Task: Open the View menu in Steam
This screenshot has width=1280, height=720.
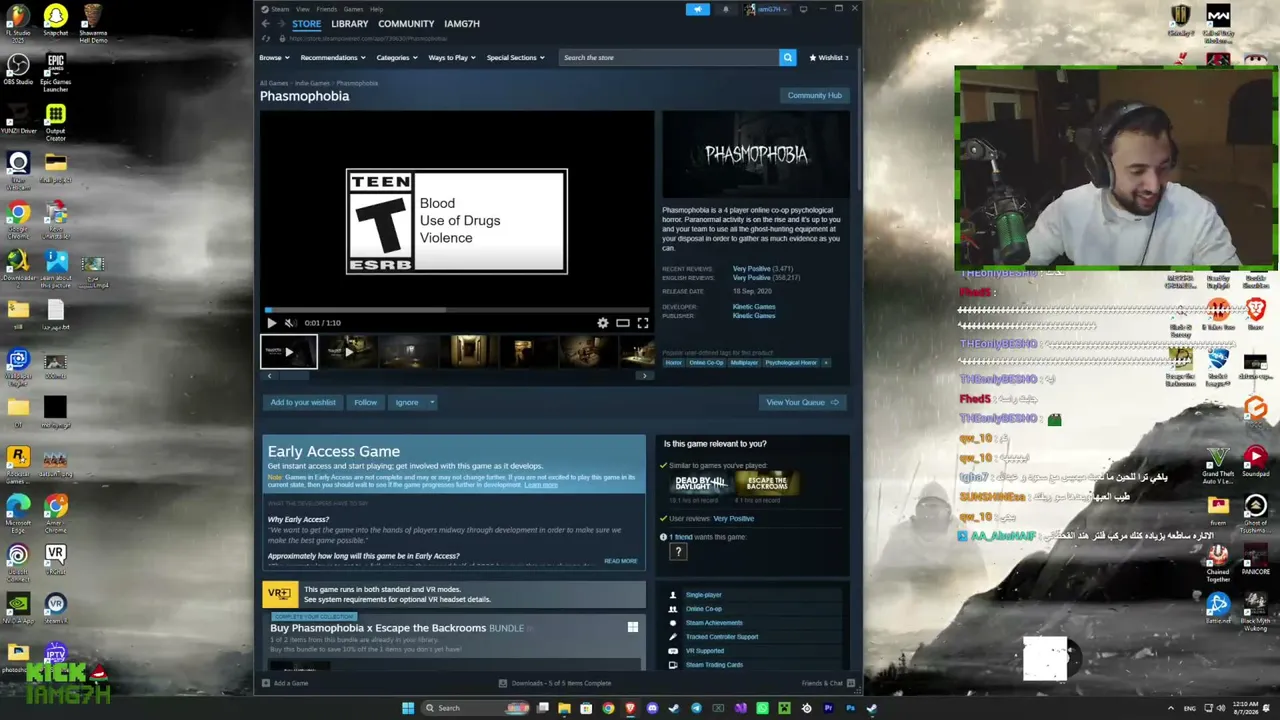Action: 302,9
